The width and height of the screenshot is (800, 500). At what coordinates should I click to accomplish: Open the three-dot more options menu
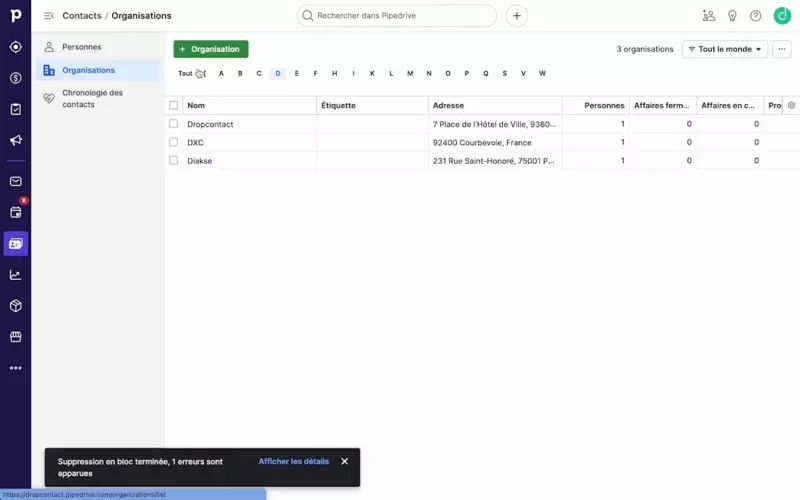(782, 49)
